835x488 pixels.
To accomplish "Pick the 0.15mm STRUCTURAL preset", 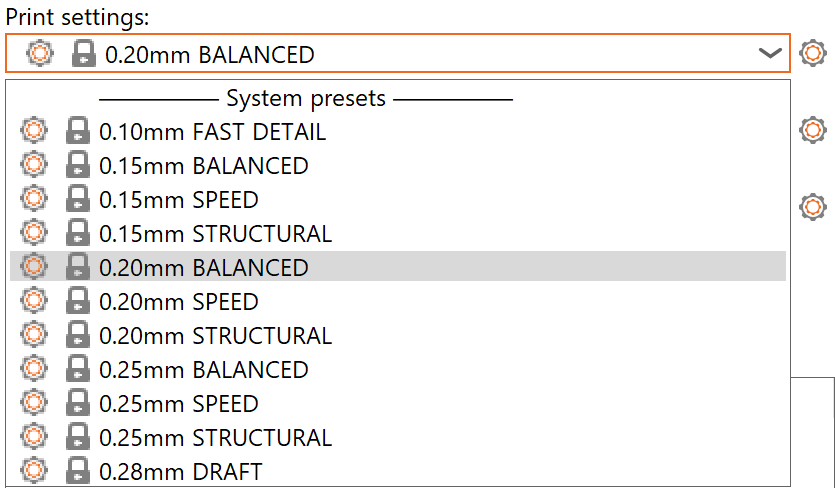I will [x=215, y=234].
